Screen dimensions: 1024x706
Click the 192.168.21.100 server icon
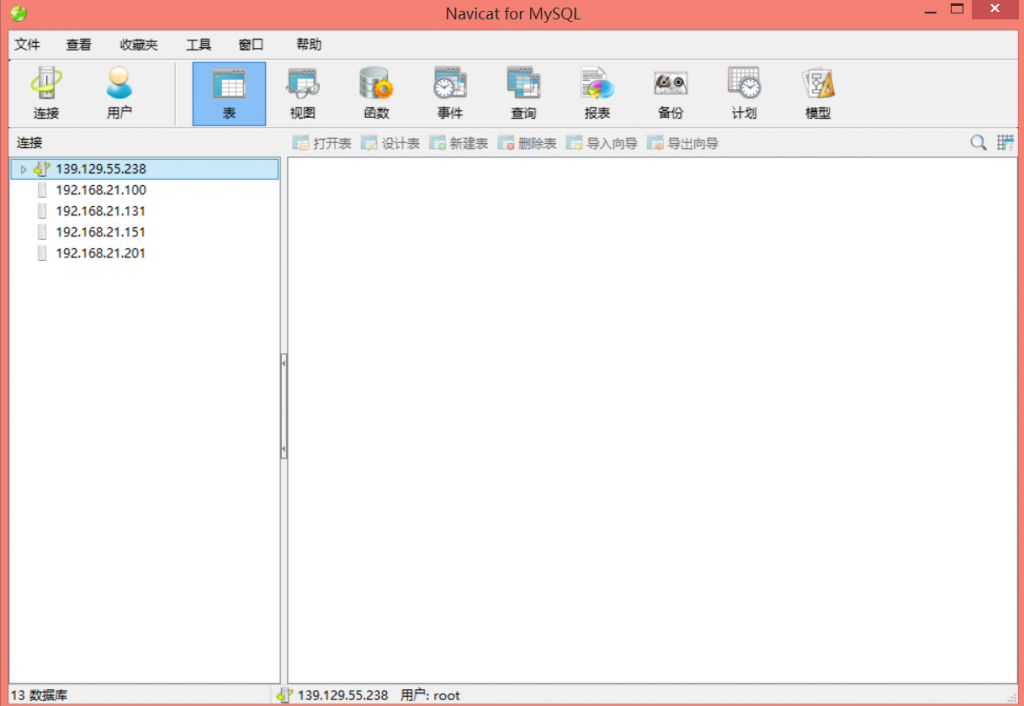[42, 190]
